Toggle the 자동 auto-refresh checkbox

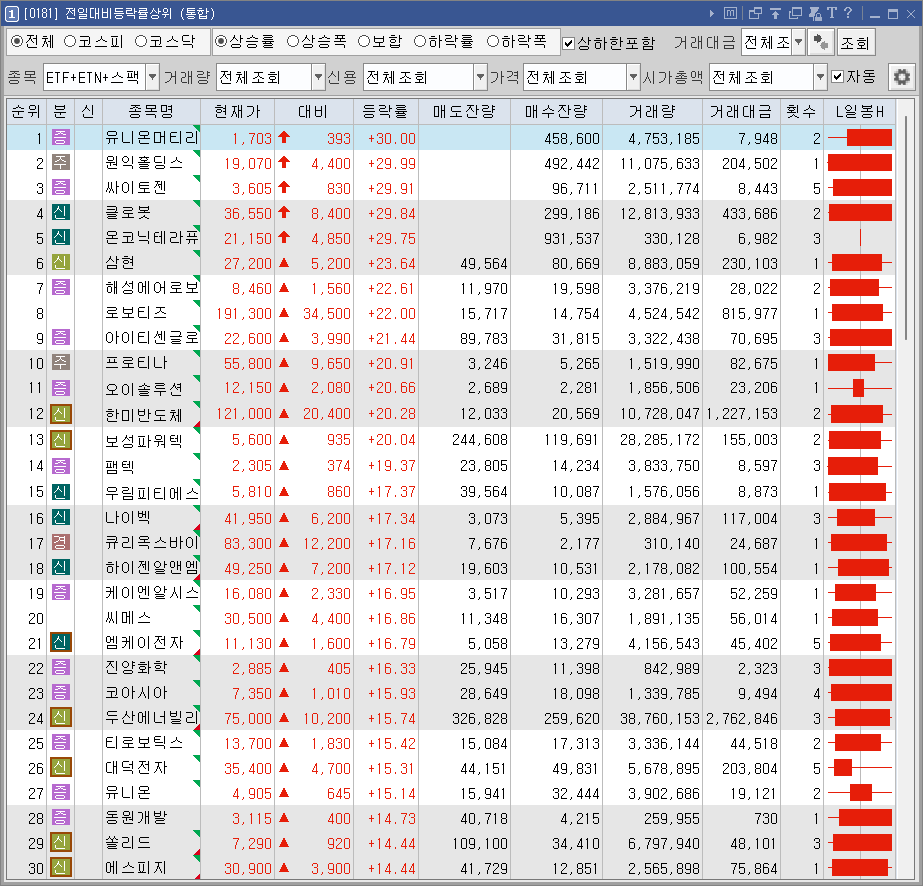click(x=838, y=77)
